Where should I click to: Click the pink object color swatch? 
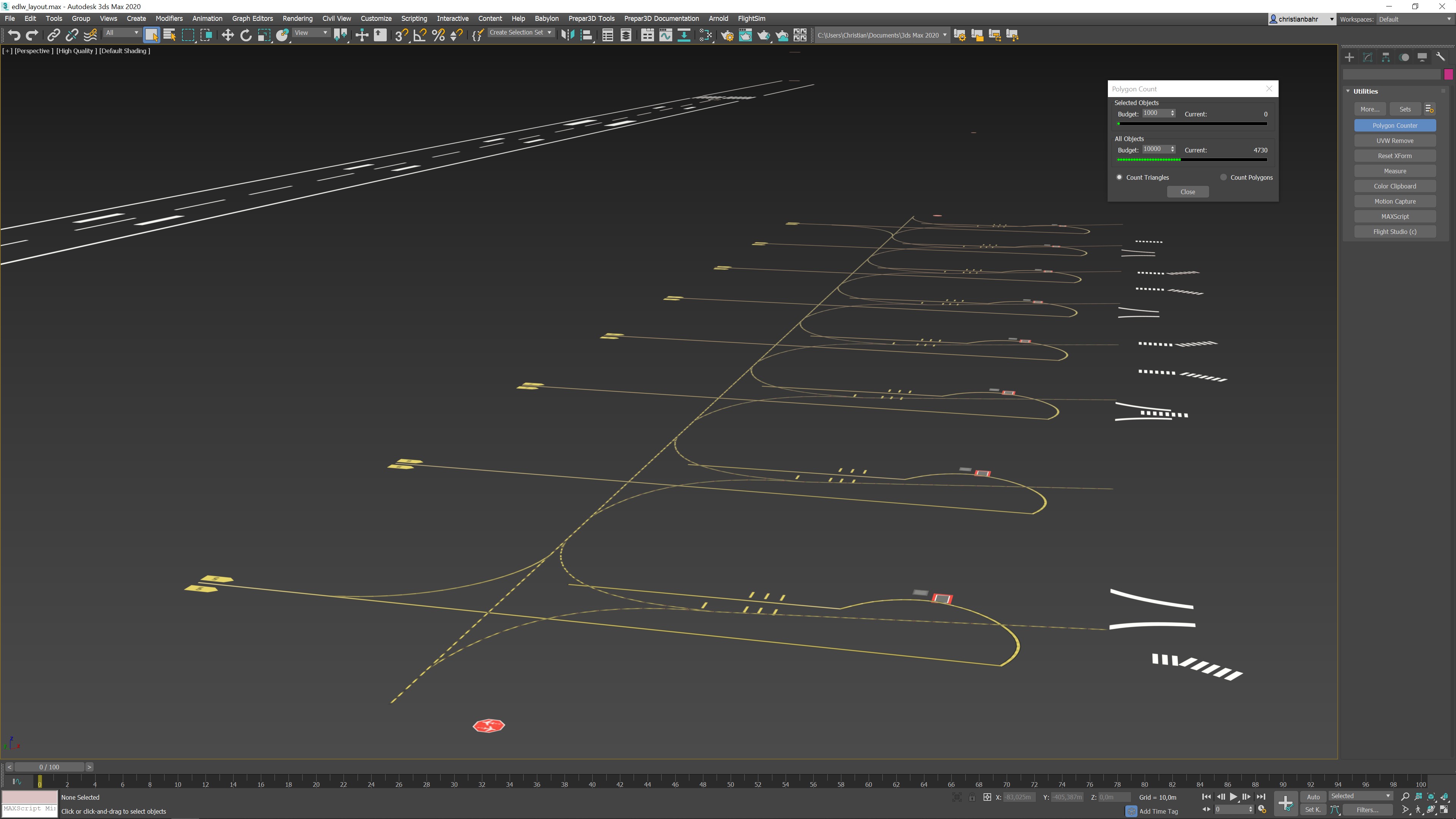[1448, 75]
